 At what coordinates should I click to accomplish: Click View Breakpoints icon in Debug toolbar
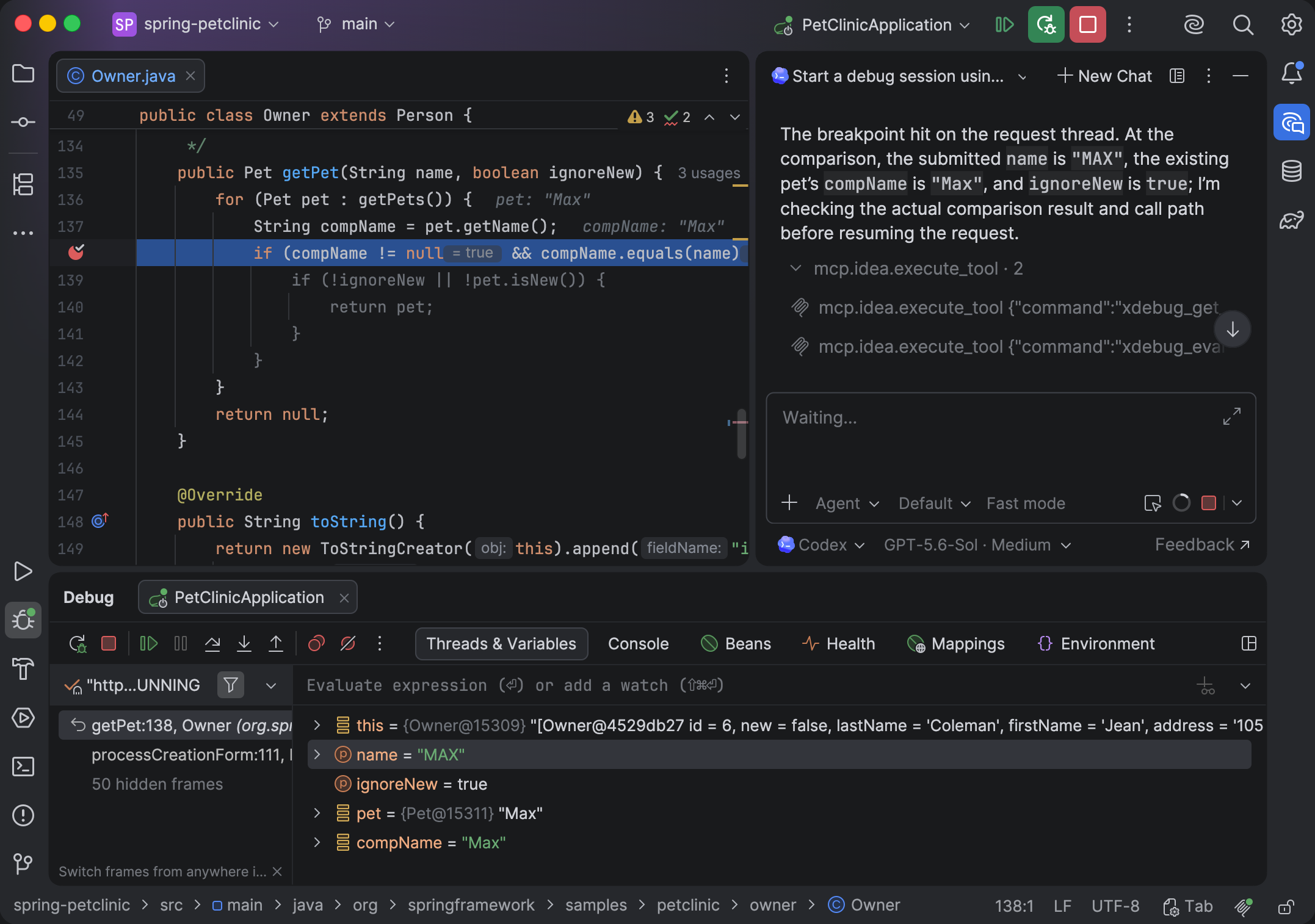pyautogui.click(x=316, y=644)
